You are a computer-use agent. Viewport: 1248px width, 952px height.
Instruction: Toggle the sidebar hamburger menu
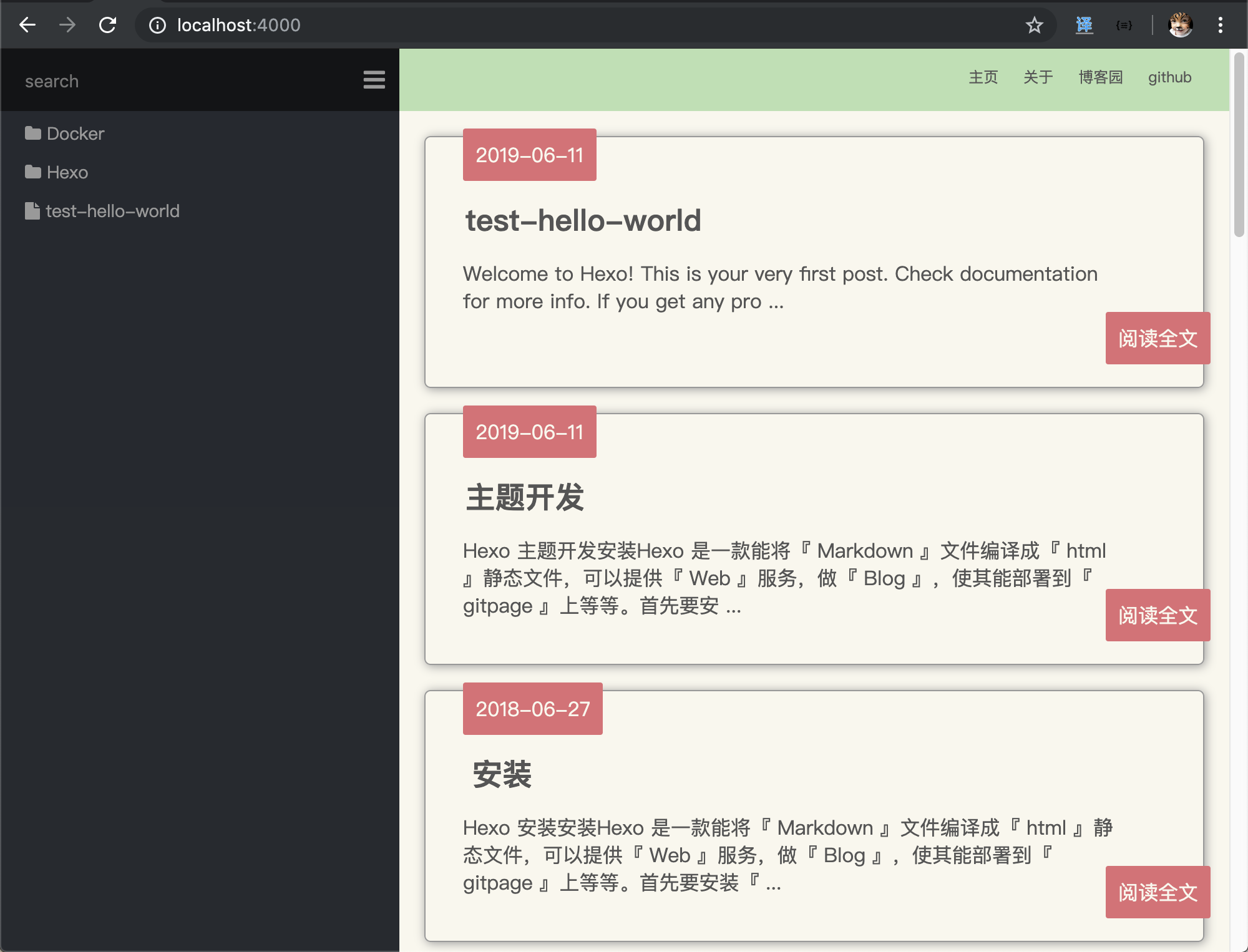pyautogui.click(x=374, y=80)
